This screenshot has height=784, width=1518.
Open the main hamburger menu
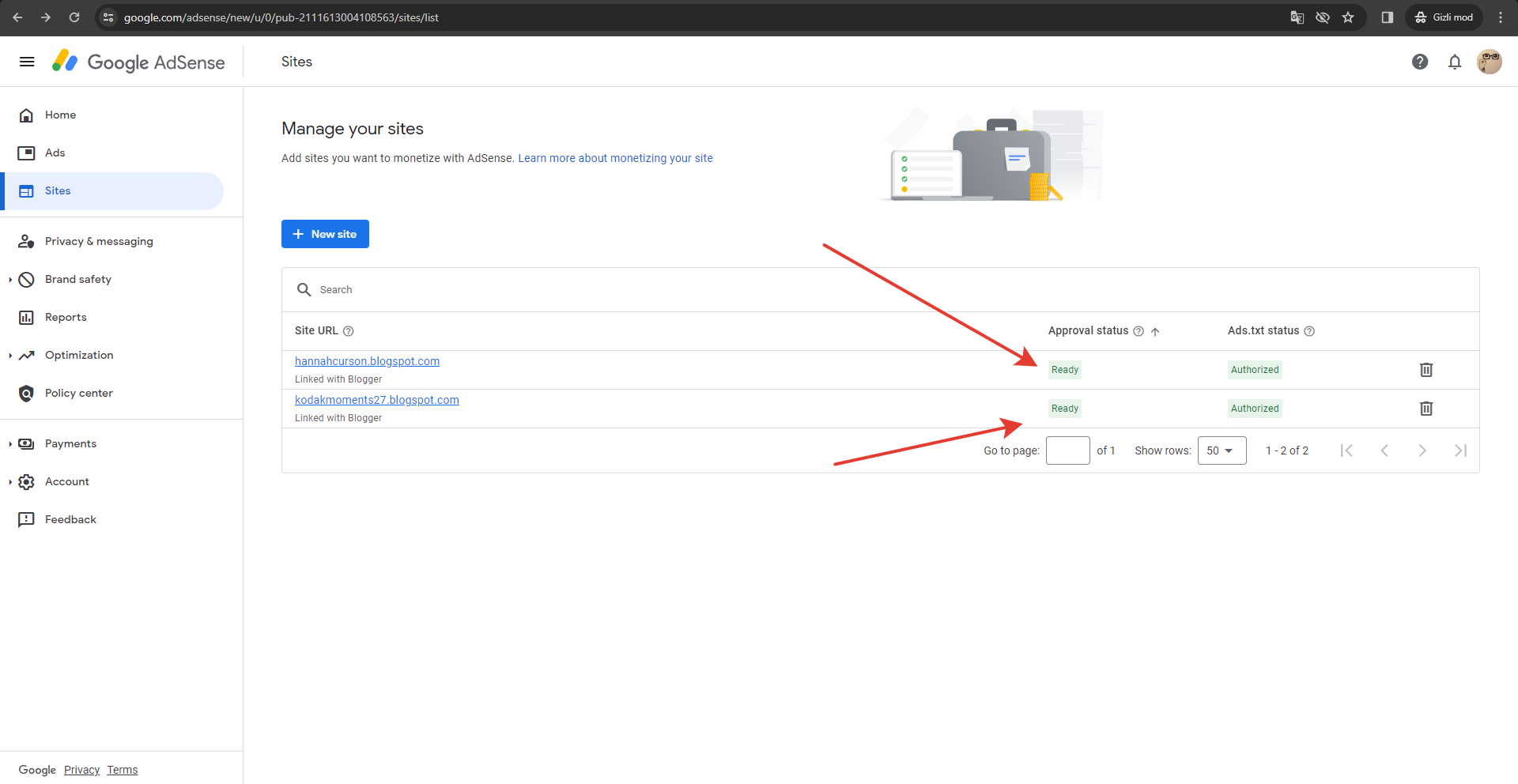click(x=27, y=62)
